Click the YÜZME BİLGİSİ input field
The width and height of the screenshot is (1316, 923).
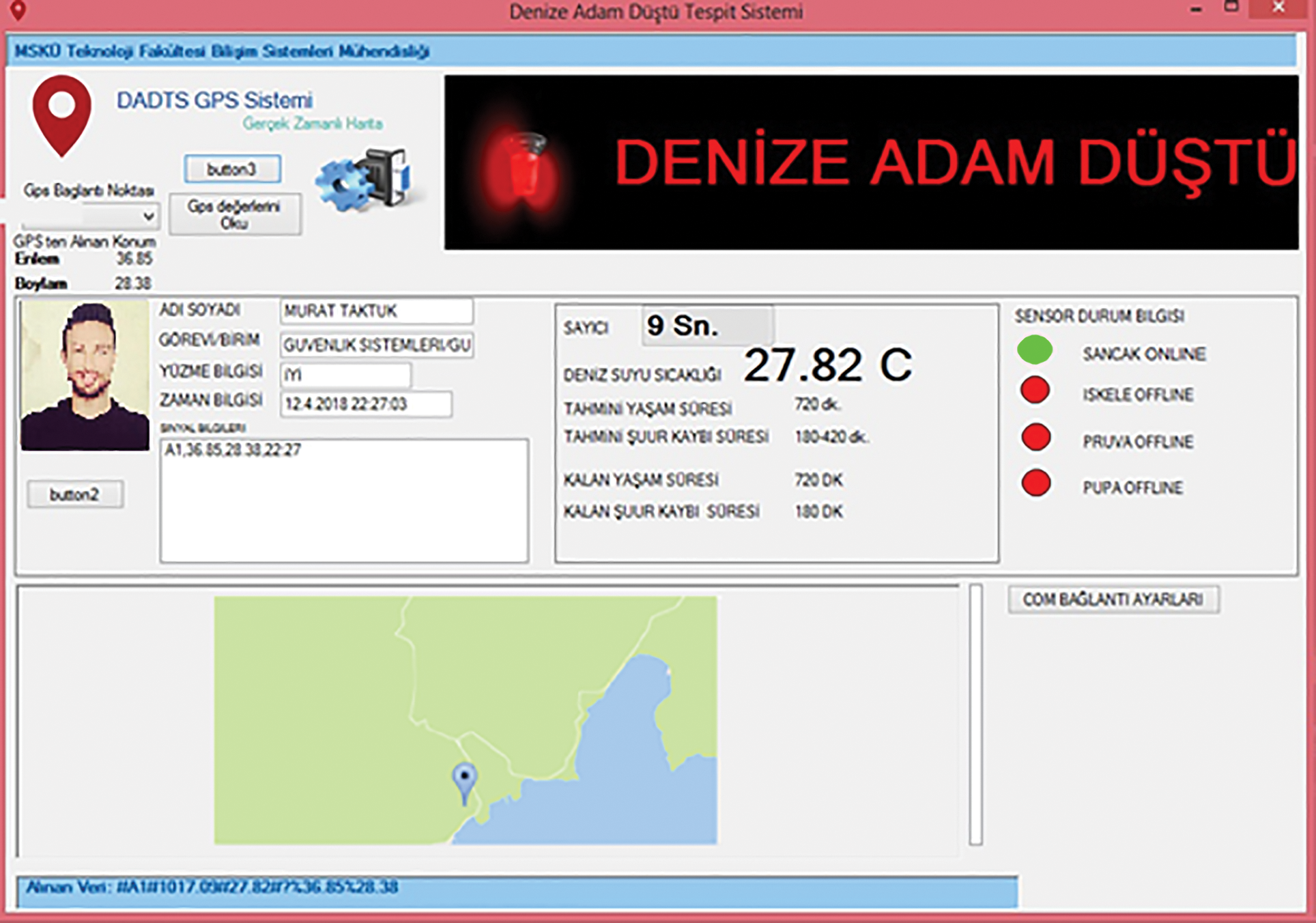[x=345, y=375]
